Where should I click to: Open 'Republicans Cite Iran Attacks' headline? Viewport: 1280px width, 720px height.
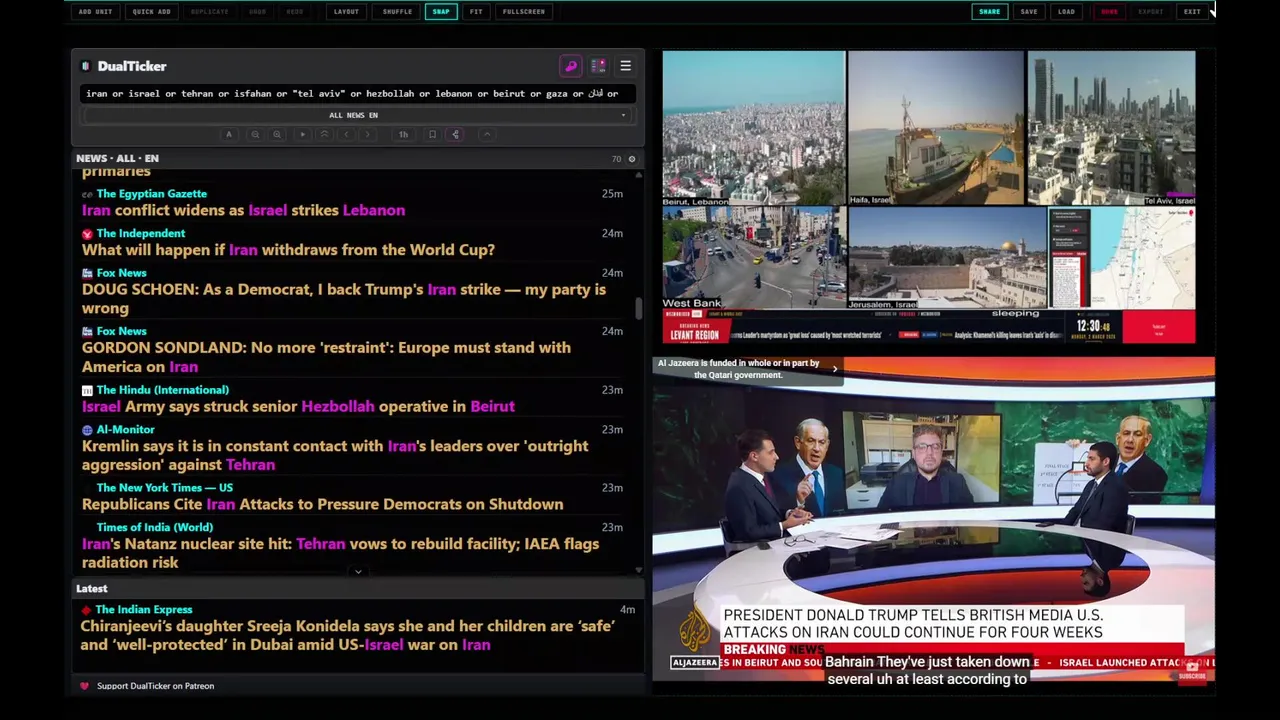click(322, 504)
